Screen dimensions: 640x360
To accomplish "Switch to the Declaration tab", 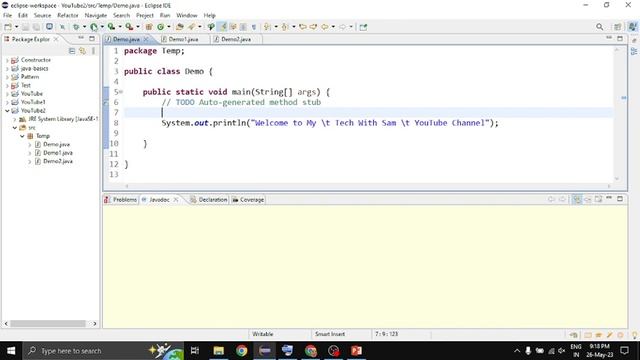I will [x=209, y=200].
